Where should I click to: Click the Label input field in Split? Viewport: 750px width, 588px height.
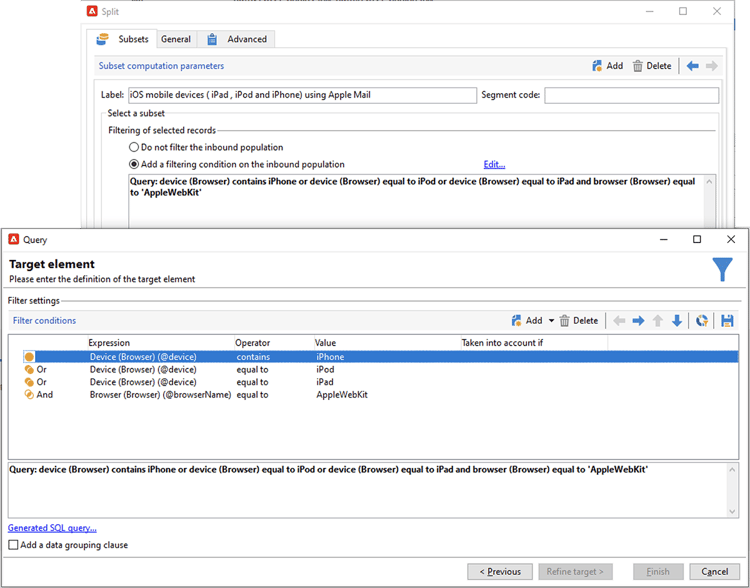point(302,95)
